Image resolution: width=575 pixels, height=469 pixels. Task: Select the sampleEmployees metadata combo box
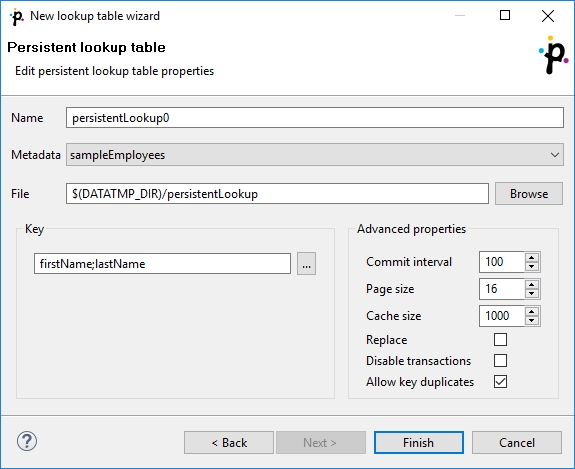click(315, 155)
